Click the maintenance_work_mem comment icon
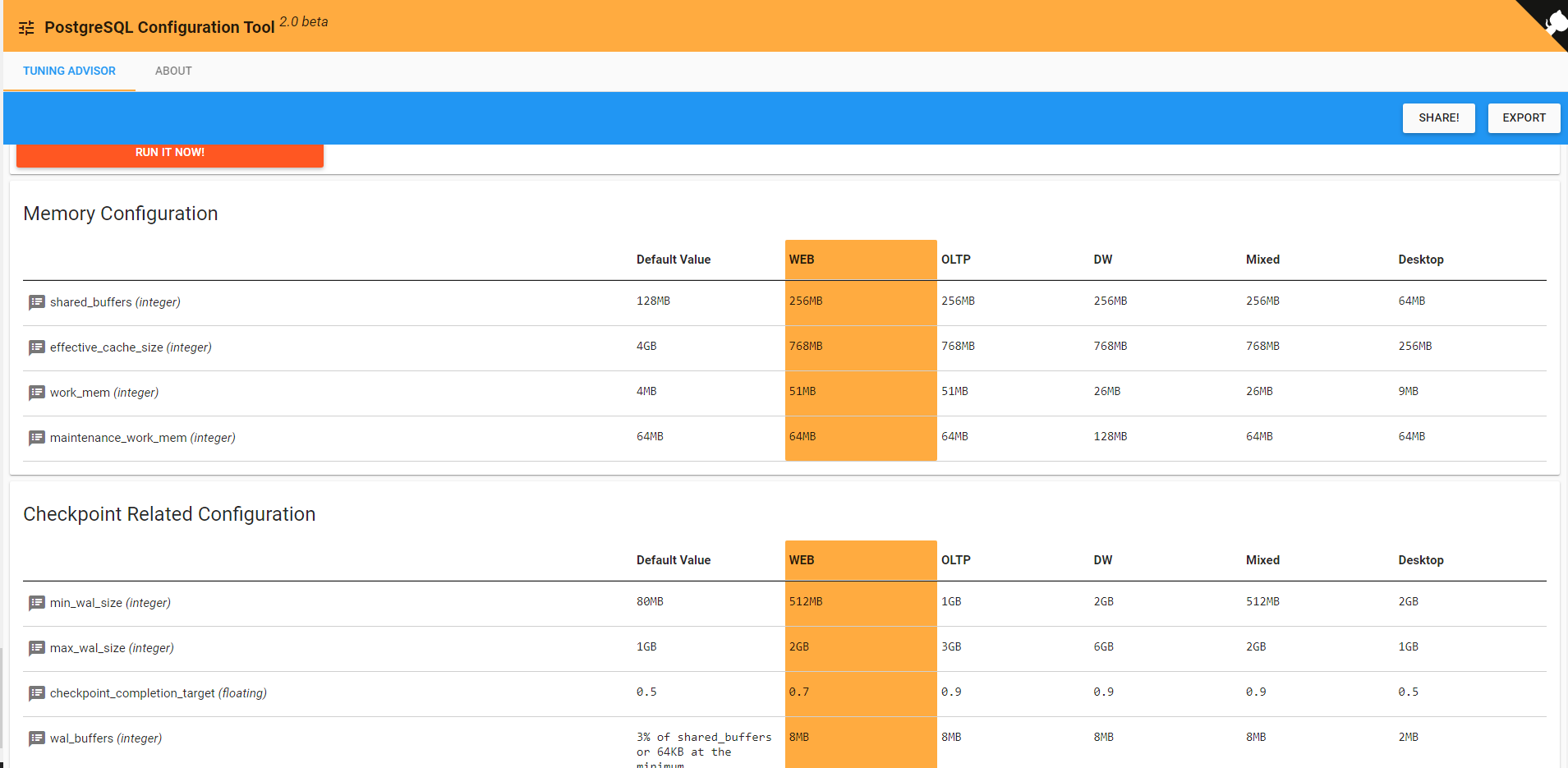This screenshot has height=768, width=1568. [x=37, y=438]
